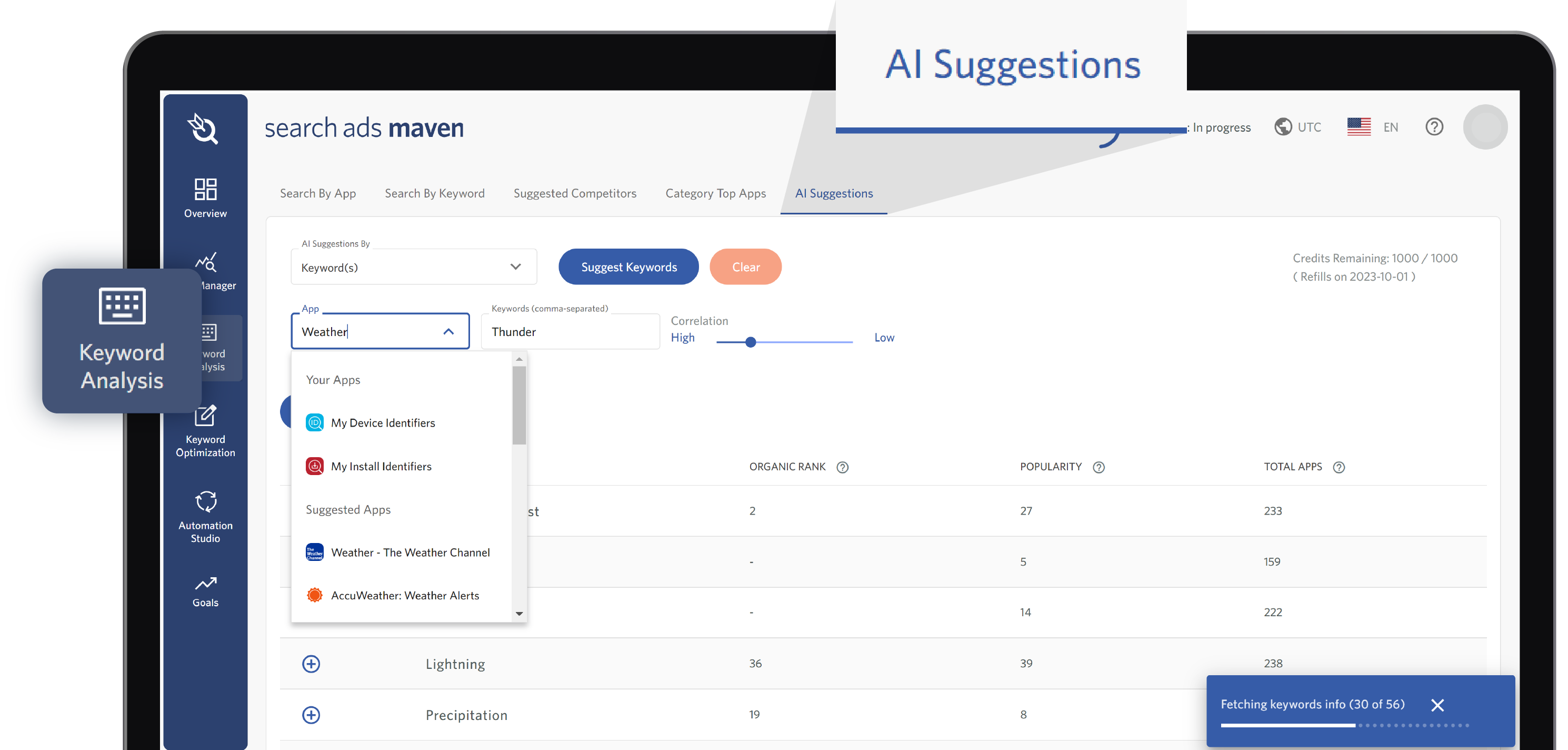The width and height of the screenshot is (1568, 750).
Task: Click the Your Apps group heading
Action: coord(333,380)
